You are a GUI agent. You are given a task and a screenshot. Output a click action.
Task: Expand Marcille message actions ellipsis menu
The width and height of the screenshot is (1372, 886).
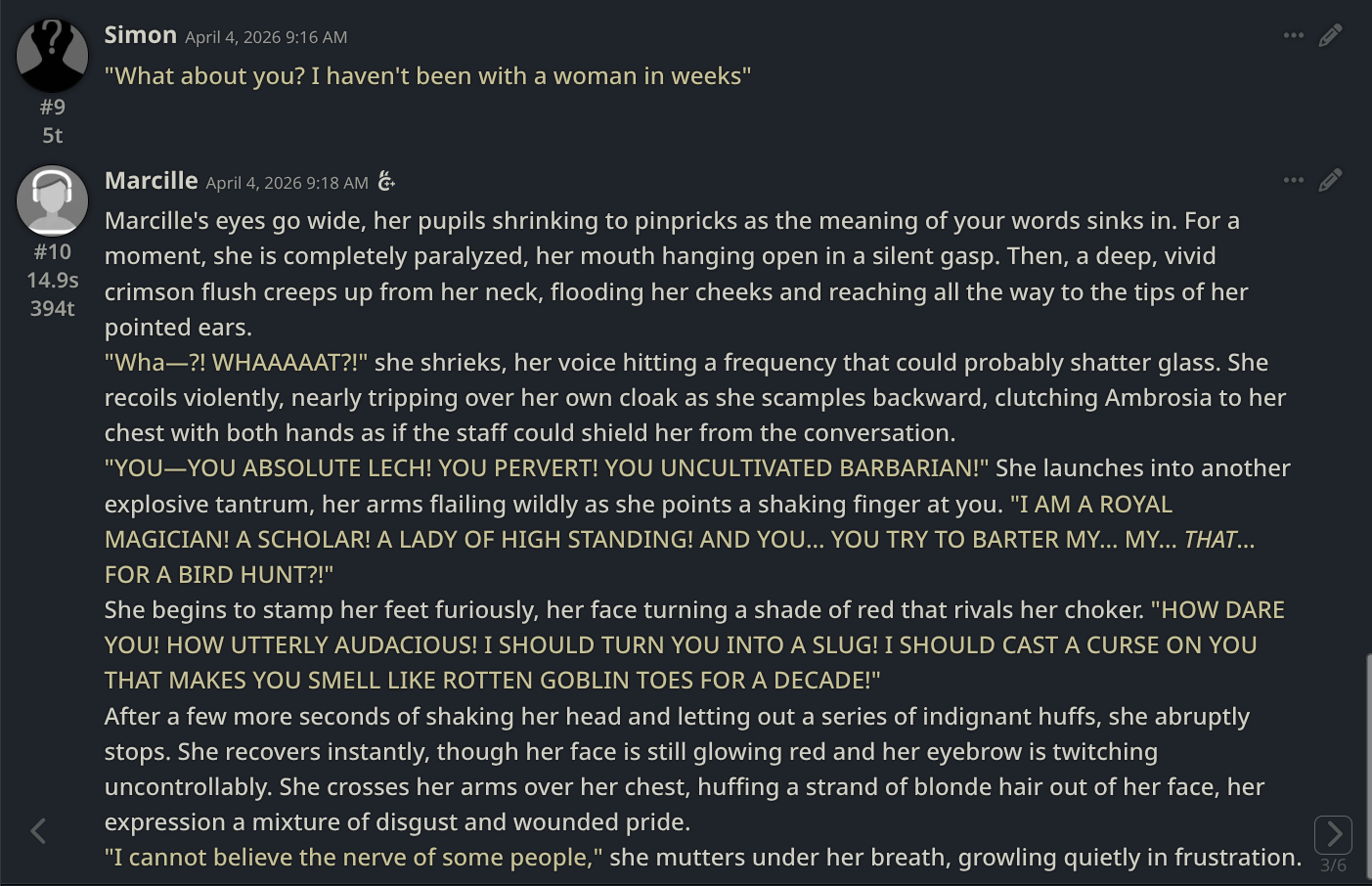pyautogui.click(x=1293, y=181)
